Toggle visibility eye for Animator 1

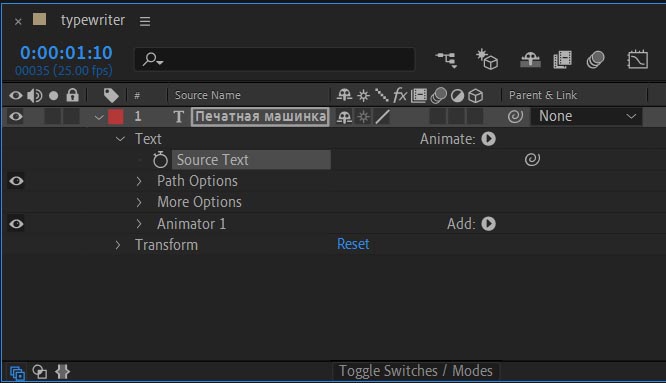(16, 224)
